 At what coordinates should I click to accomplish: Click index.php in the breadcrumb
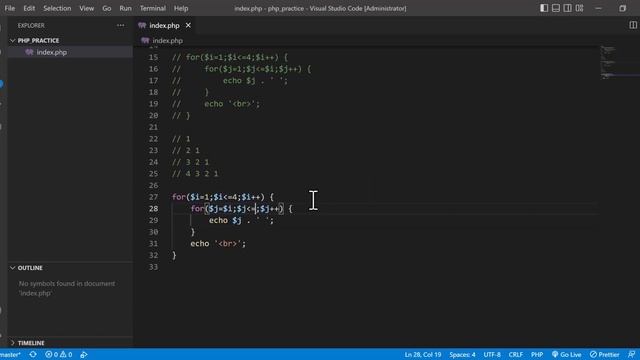[x=167, y=40]
